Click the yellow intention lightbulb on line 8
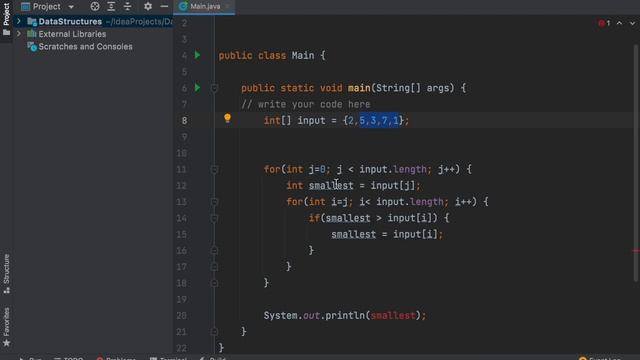 coord(227,118)
